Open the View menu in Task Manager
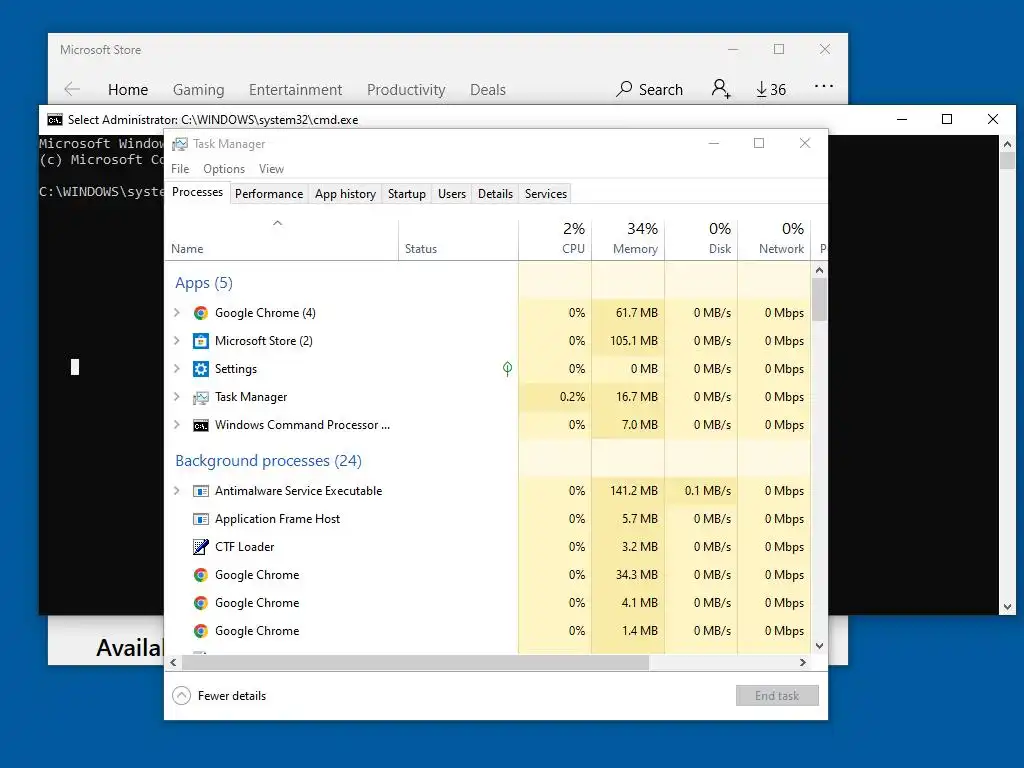Viewport: 1024px width, 768px height. 271,168
